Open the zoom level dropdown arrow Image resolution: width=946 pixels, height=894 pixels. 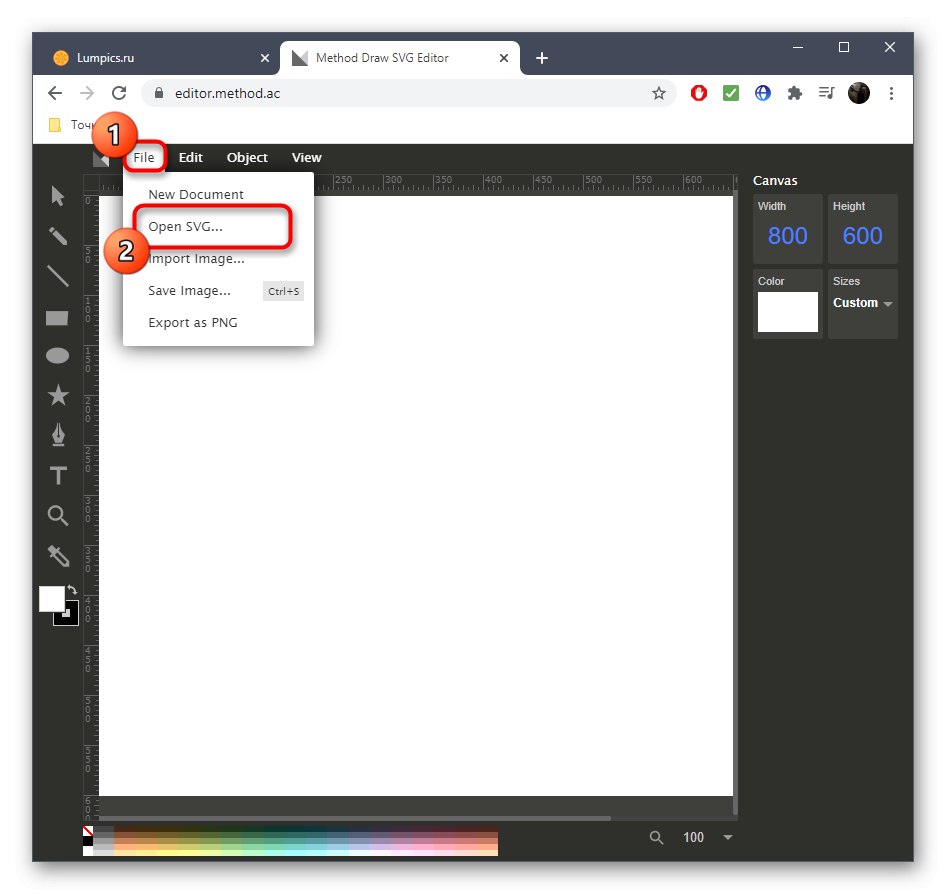[x=728, y=837]
